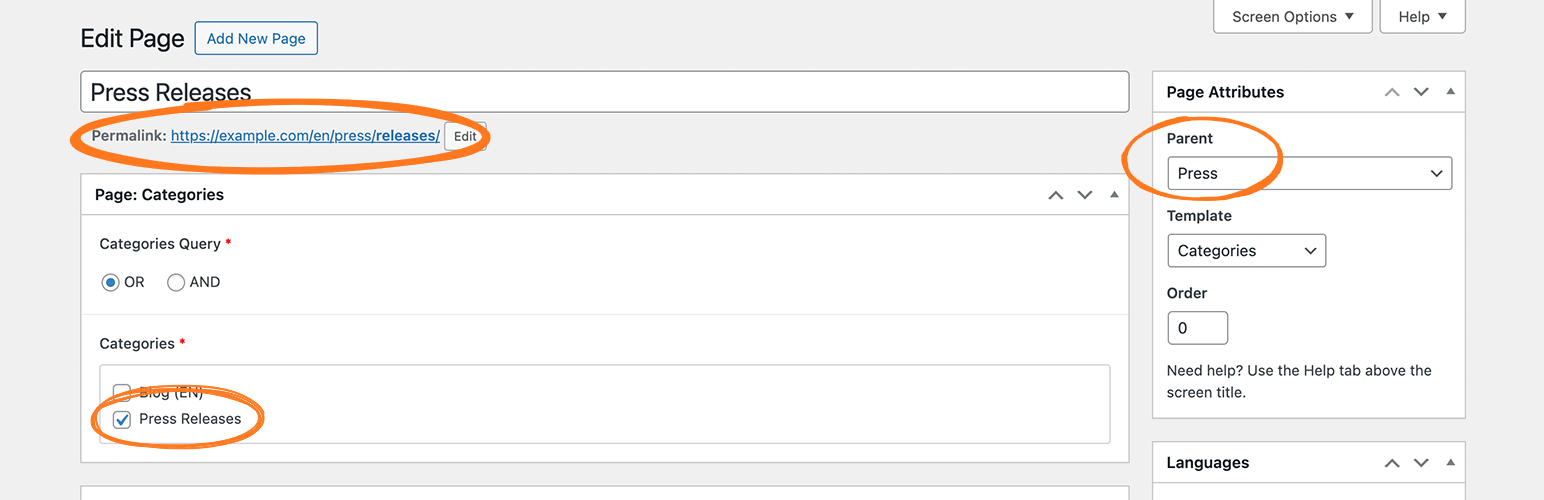Select the OR categories query option
Viewport: 1544px width, 500px height.
(x=110, y=283)
